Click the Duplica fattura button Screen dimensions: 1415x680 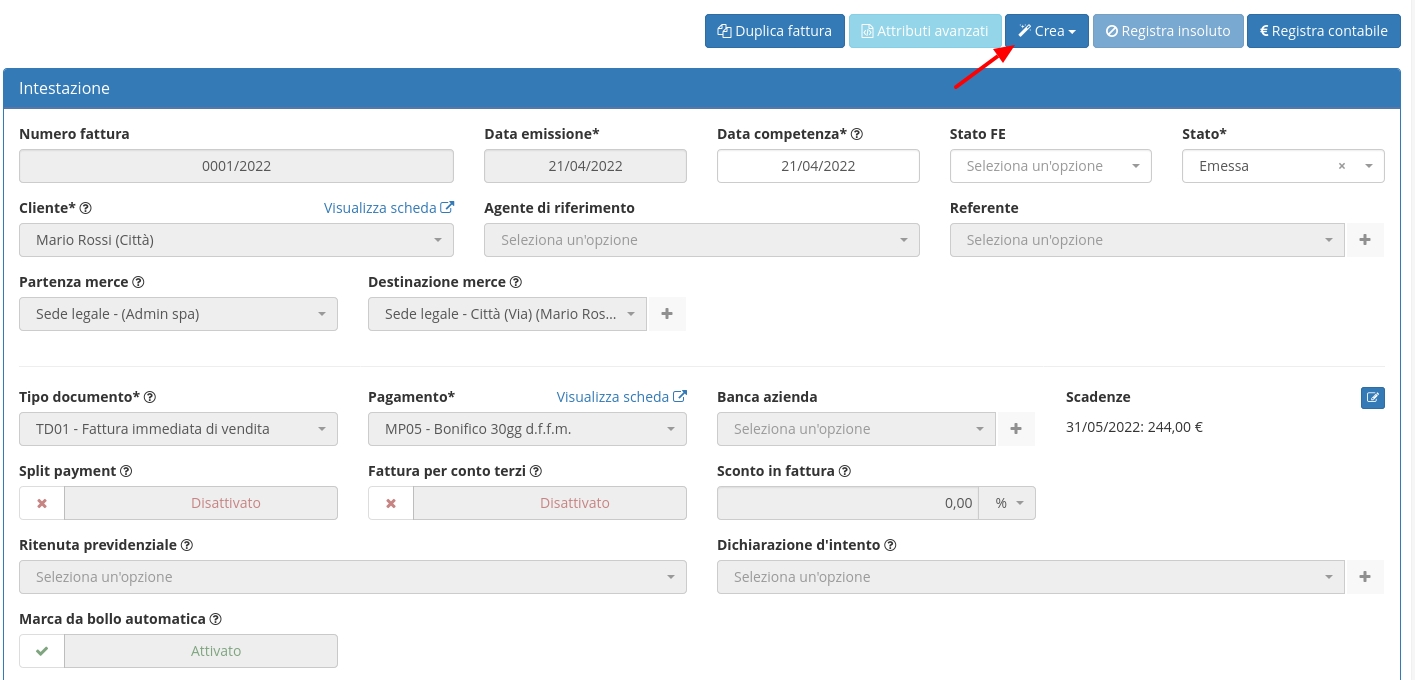tap(774, 31)
